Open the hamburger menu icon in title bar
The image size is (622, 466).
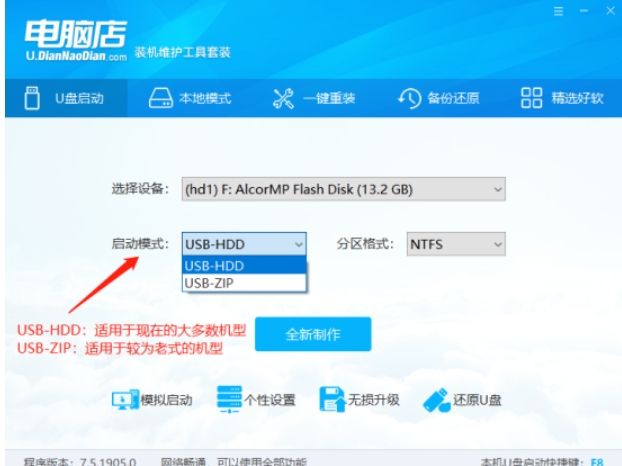click(x=559, y=12)
